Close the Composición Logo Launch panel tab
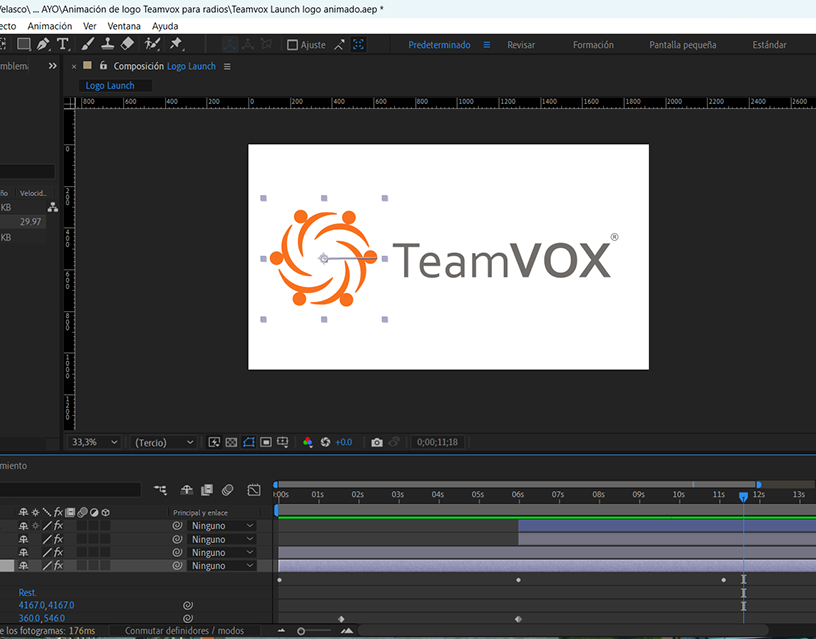 click(x=74, y=67)
